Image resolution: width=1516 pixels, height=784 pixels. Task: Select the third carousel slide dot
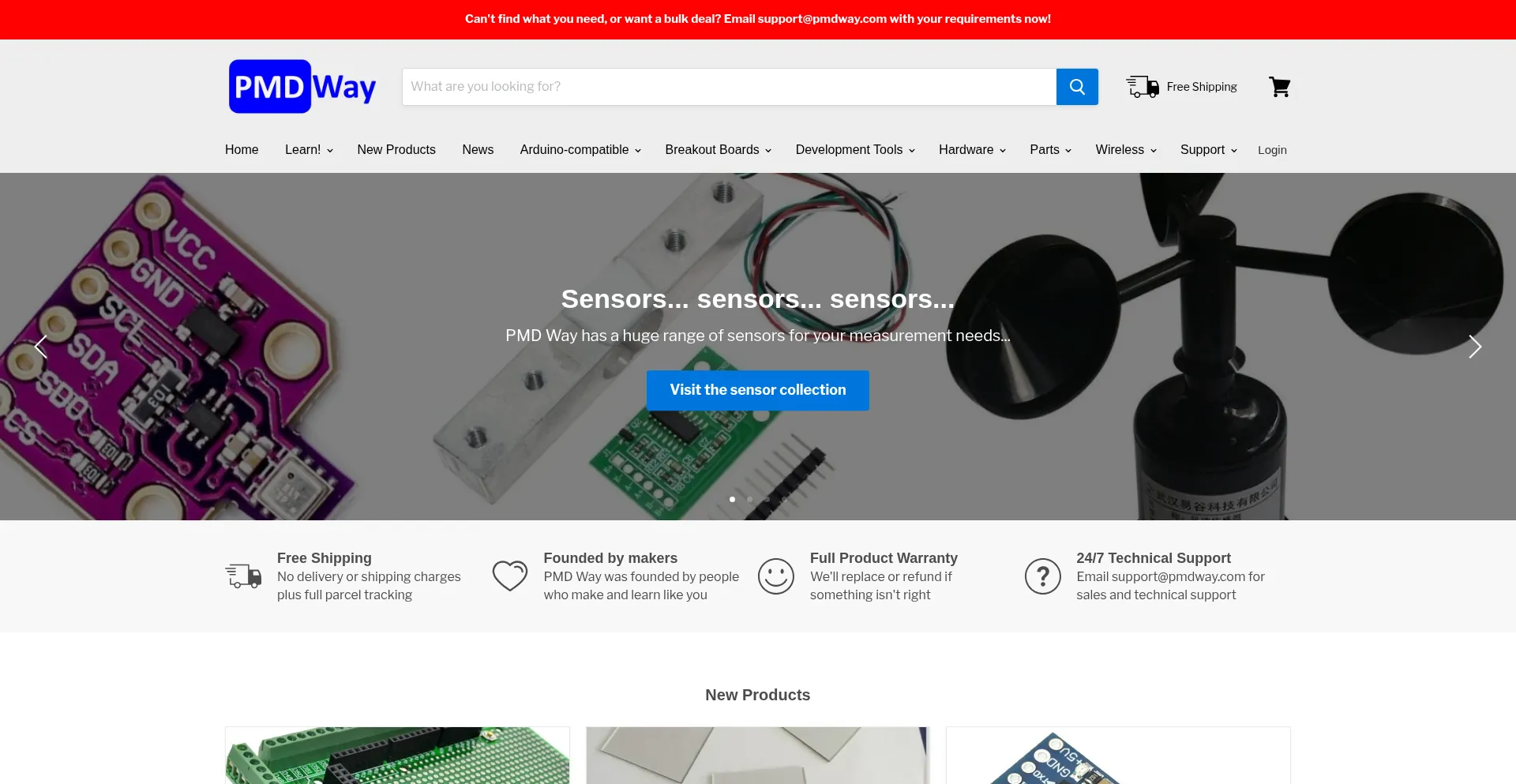(767, 499)
